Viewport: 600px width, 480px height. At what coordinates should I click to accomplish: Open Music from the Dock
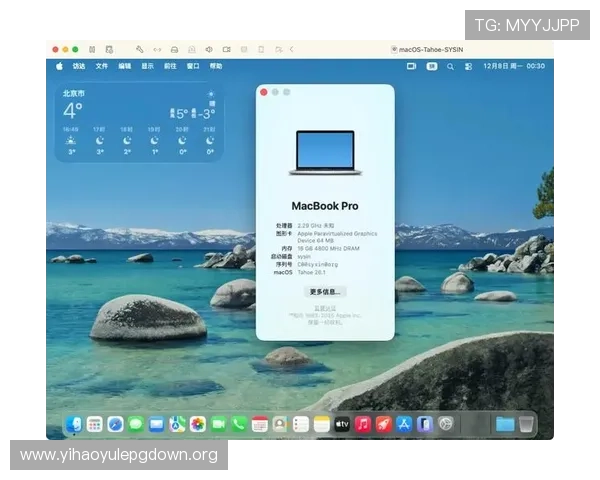(x=363, y=424)
